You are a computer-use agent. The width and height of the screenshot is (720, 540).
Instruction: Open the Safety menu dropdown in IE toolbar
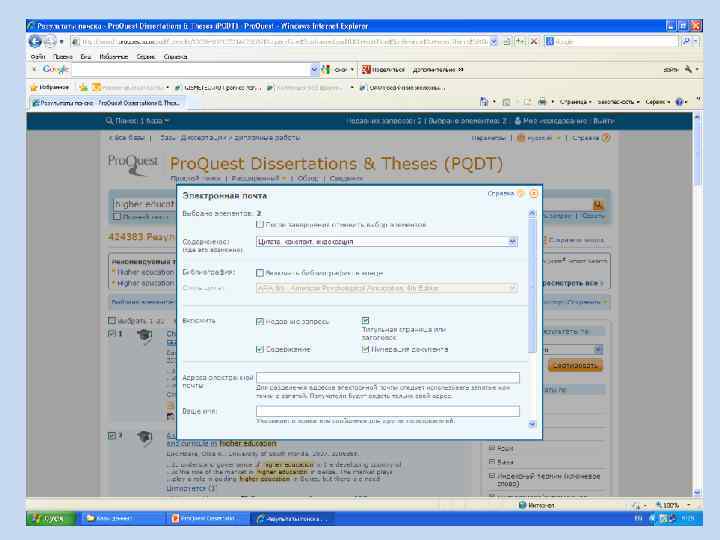(x=619, y=102)
